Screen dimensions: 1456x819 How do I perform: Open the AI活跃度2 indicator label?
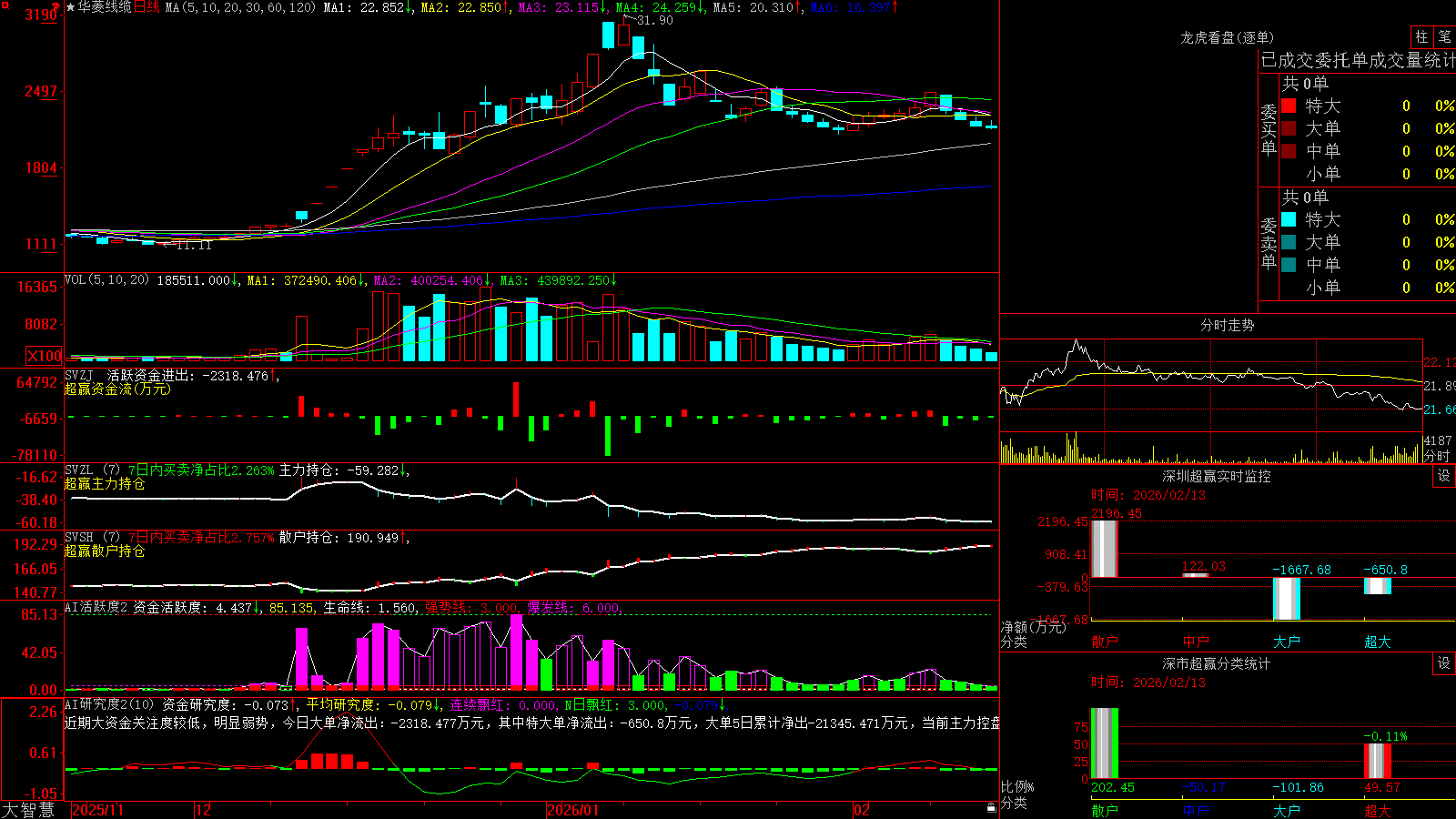tap(96, 608)
